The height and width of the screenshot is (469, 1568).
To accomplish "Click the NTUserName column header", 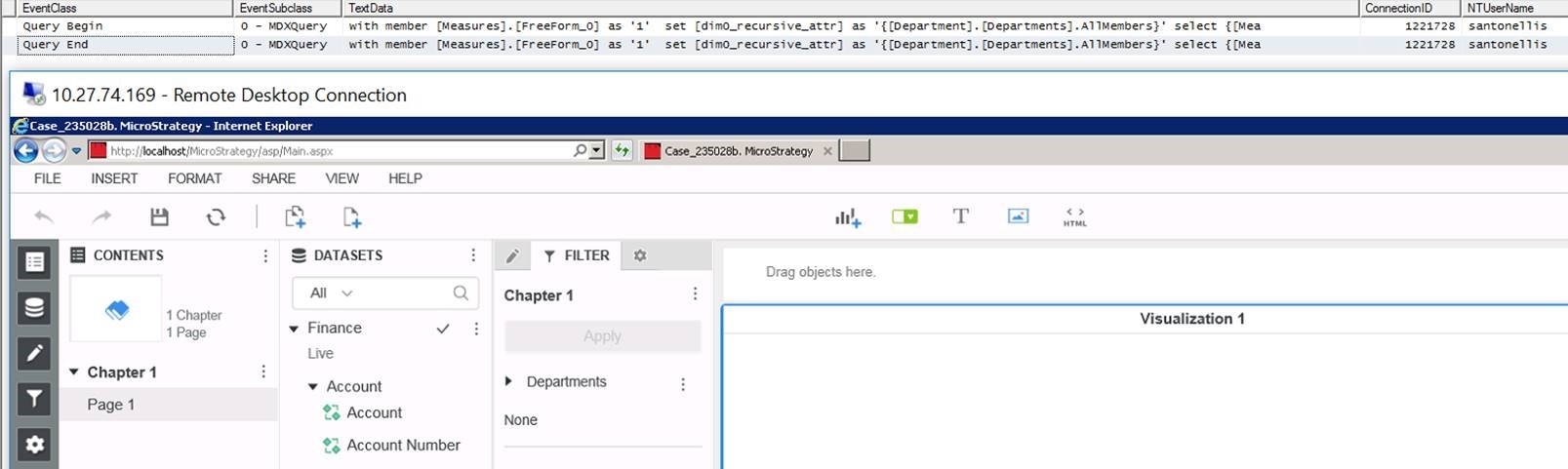I will pyautogui.click(x=1515, y=8).
